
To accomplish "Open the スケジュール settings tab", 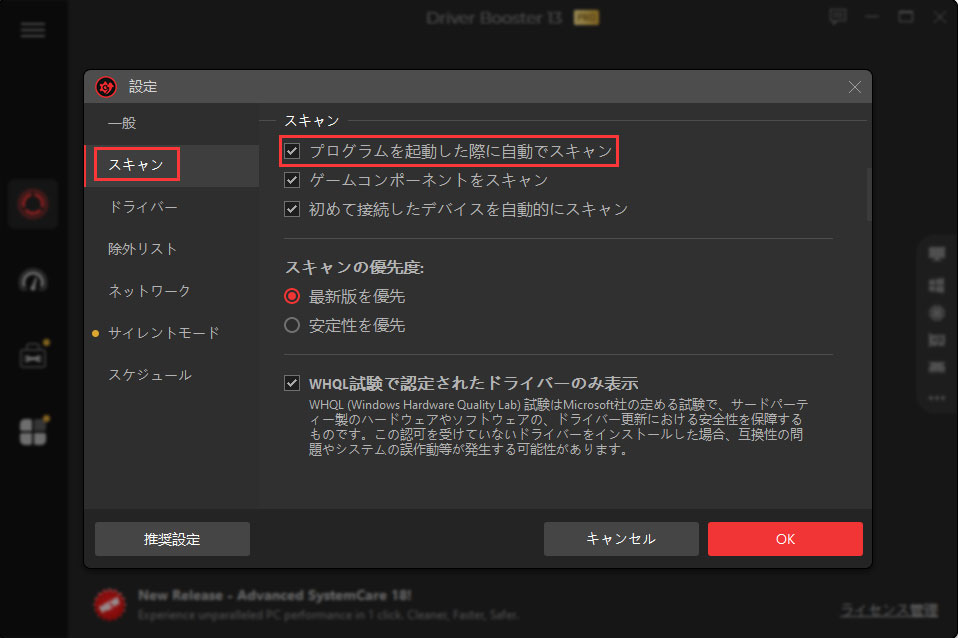I will click(172, 375).
